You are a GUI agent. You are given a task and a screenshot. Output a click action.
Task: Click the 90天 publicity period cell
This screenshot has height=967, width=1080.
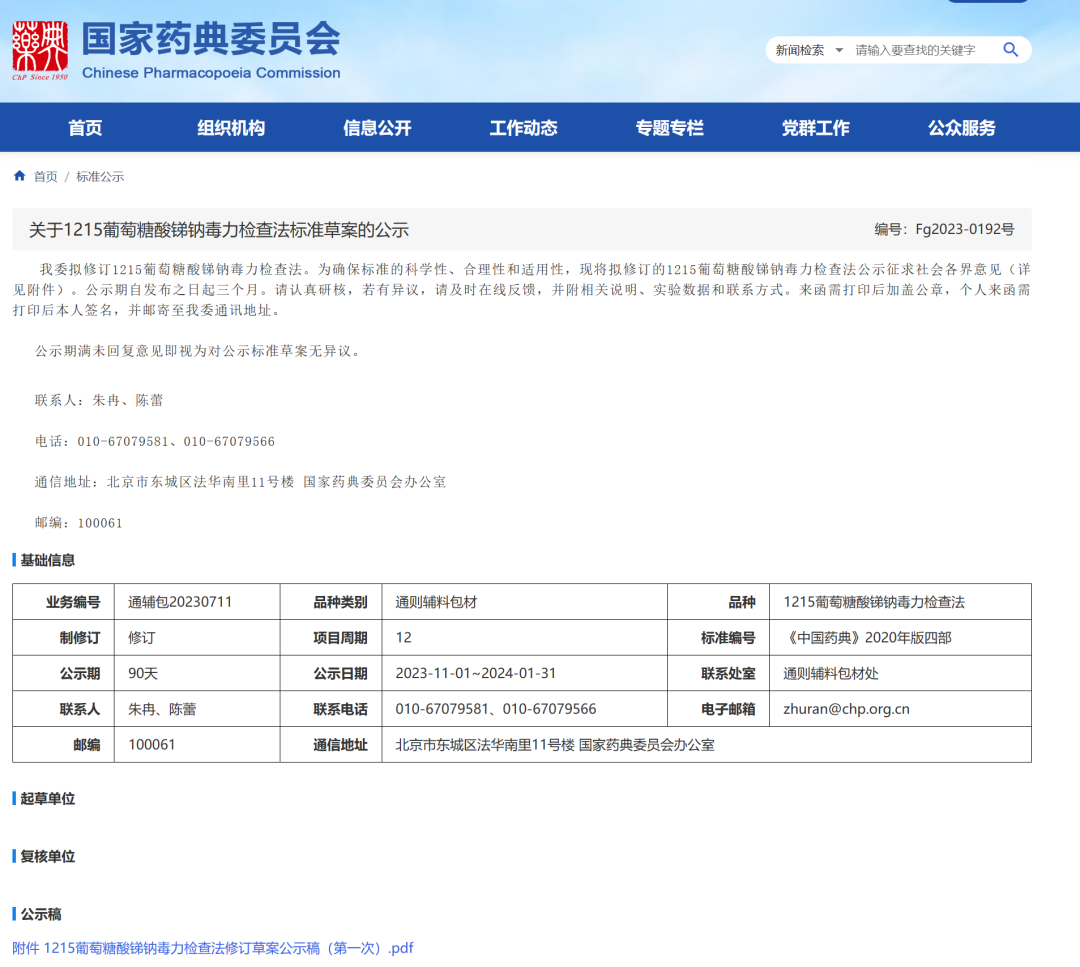[x=197, y=674]
